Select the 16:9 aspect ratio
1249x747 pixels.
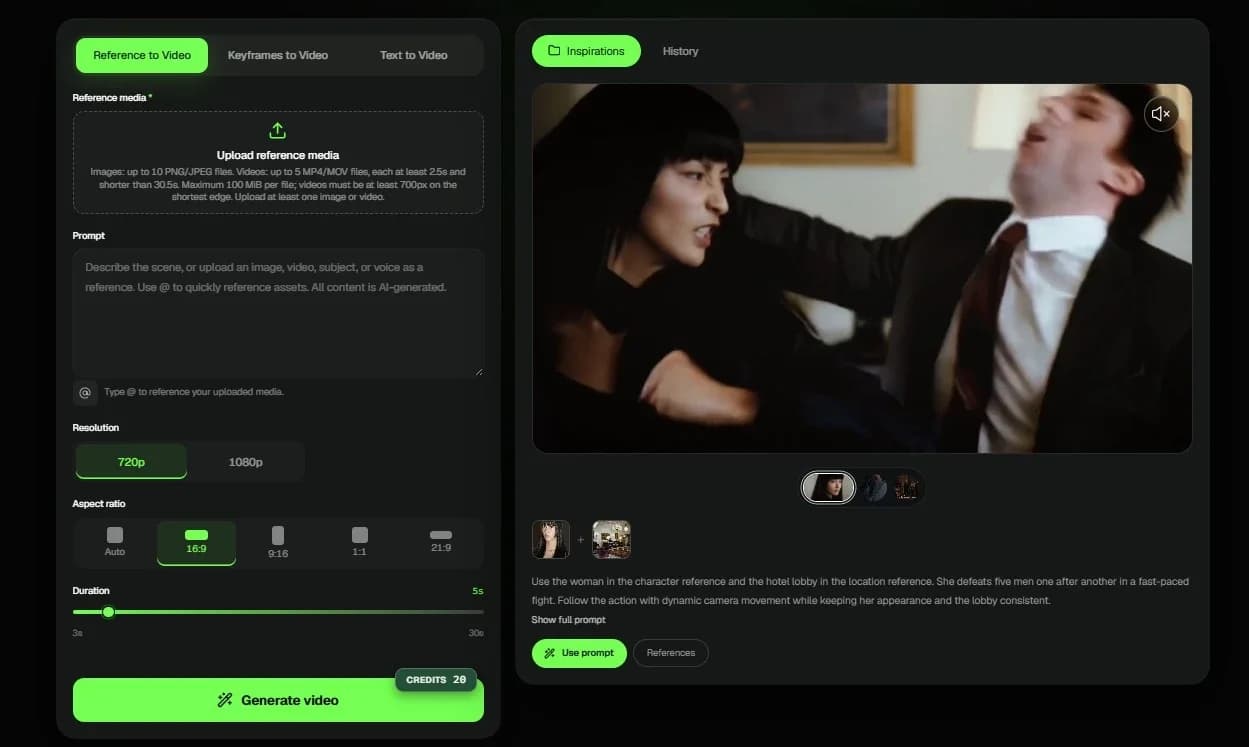point(196,543)
